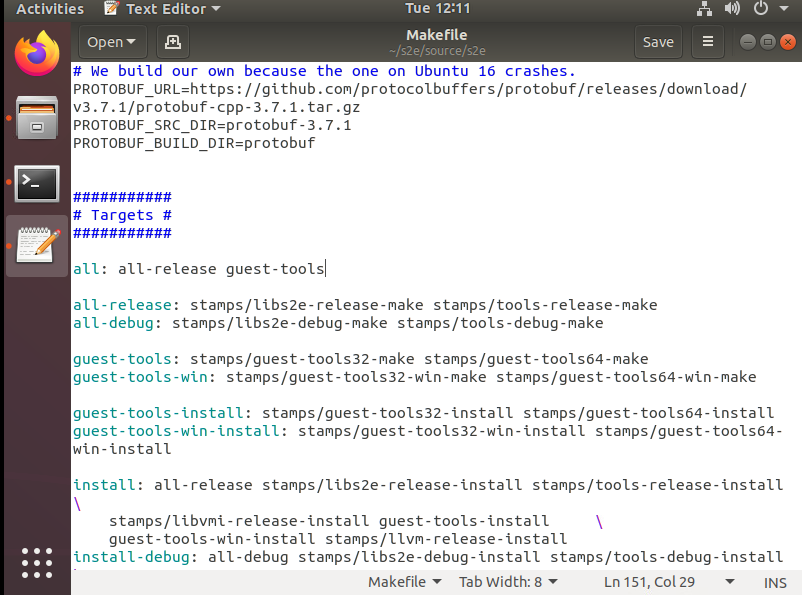Click the power icon in the top bar
This screenshot has width=802, height=595.
coord(761,9)
